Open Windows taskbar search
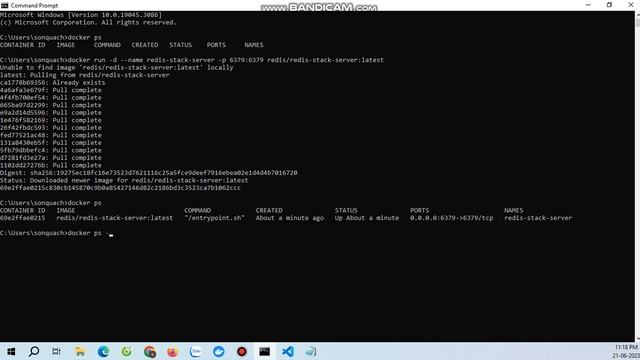Screen dimensions: 640x360 tap(34, 351)
